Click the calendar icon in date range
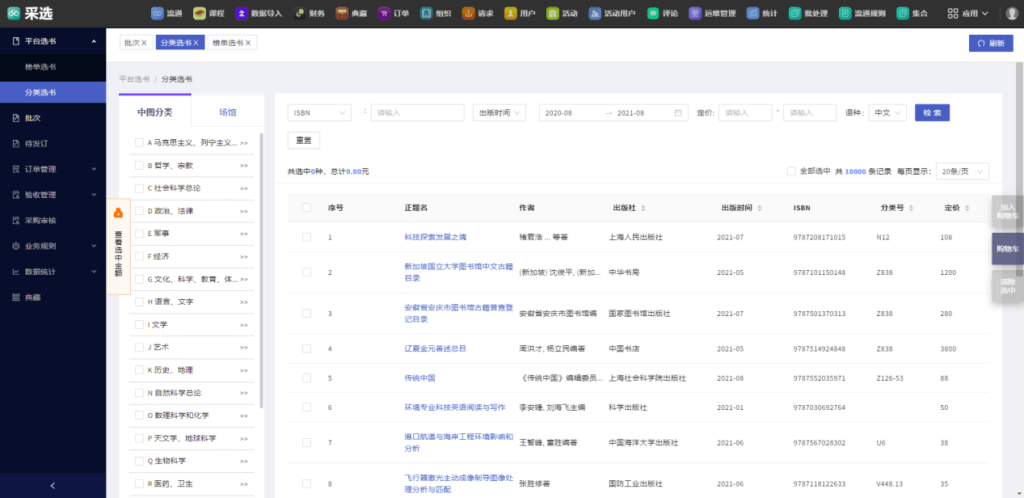This screenshot has height=498, width=1024. click(x=678, y=113)
